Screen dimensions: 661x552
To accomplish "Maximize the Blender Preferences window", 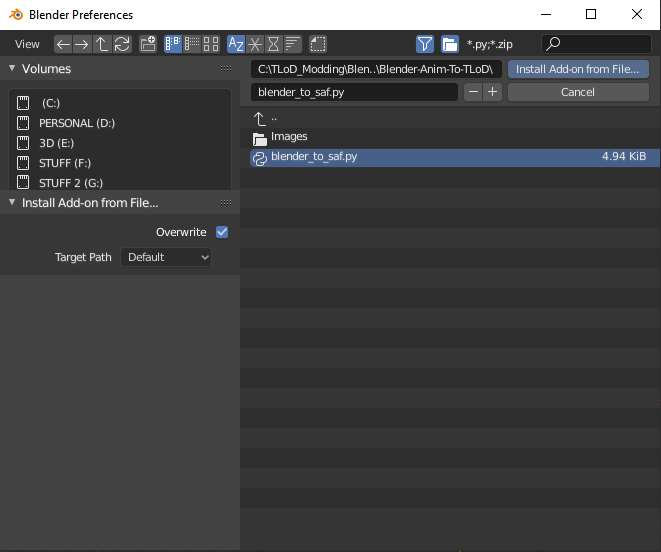I will pyautogui.click(x=591, y=14).
